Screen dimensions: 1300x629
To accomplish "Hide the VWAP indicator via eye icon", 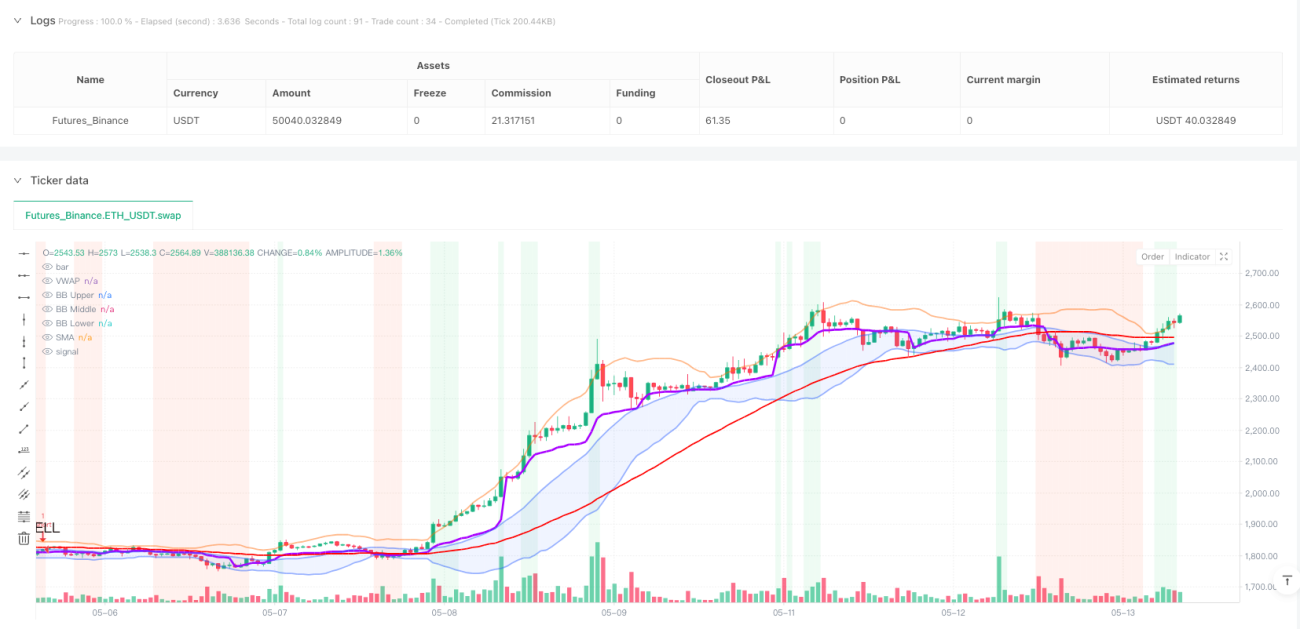I will (x=47, y=281).
